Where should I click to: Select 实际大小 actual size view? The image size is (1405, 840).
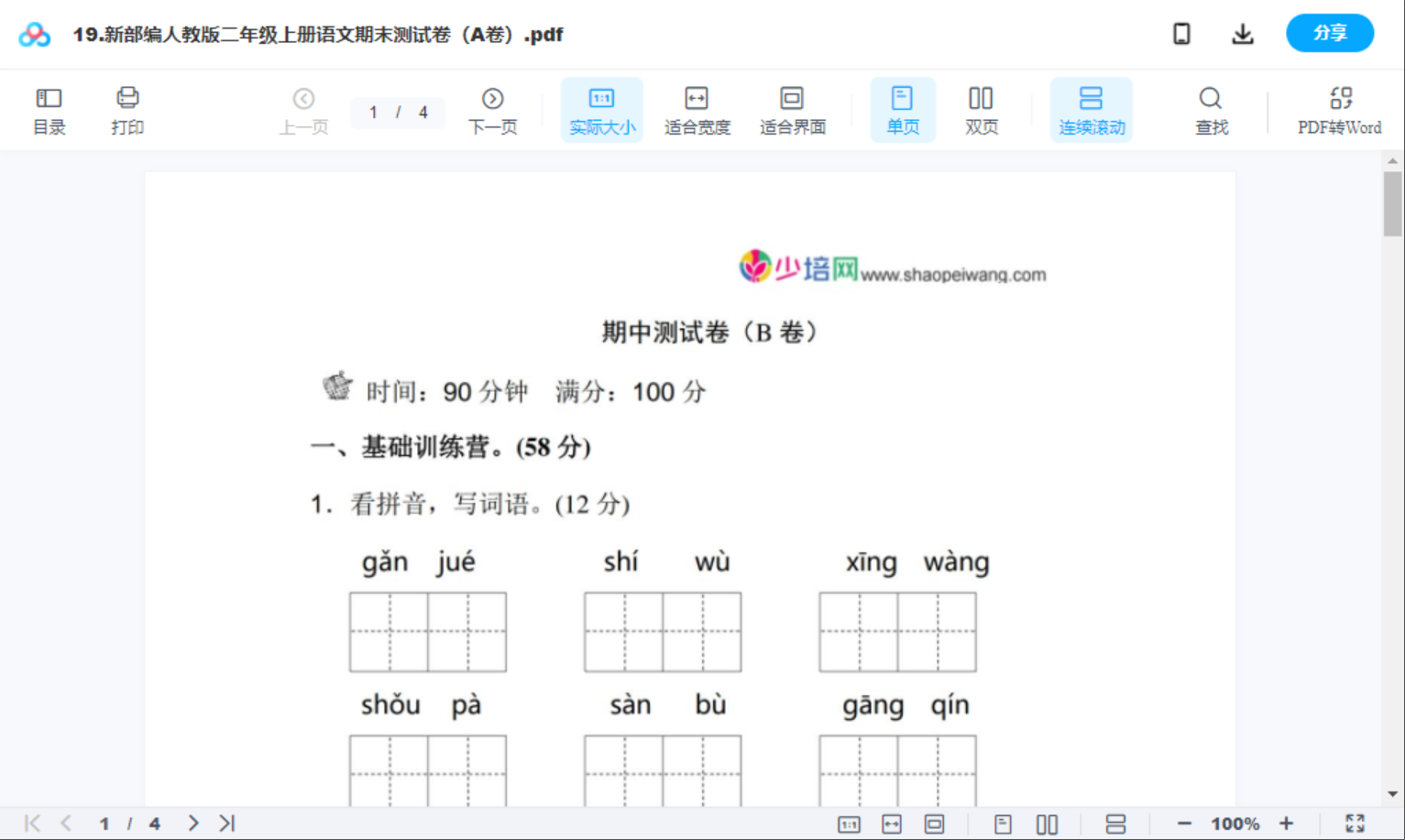coord(601,109)
